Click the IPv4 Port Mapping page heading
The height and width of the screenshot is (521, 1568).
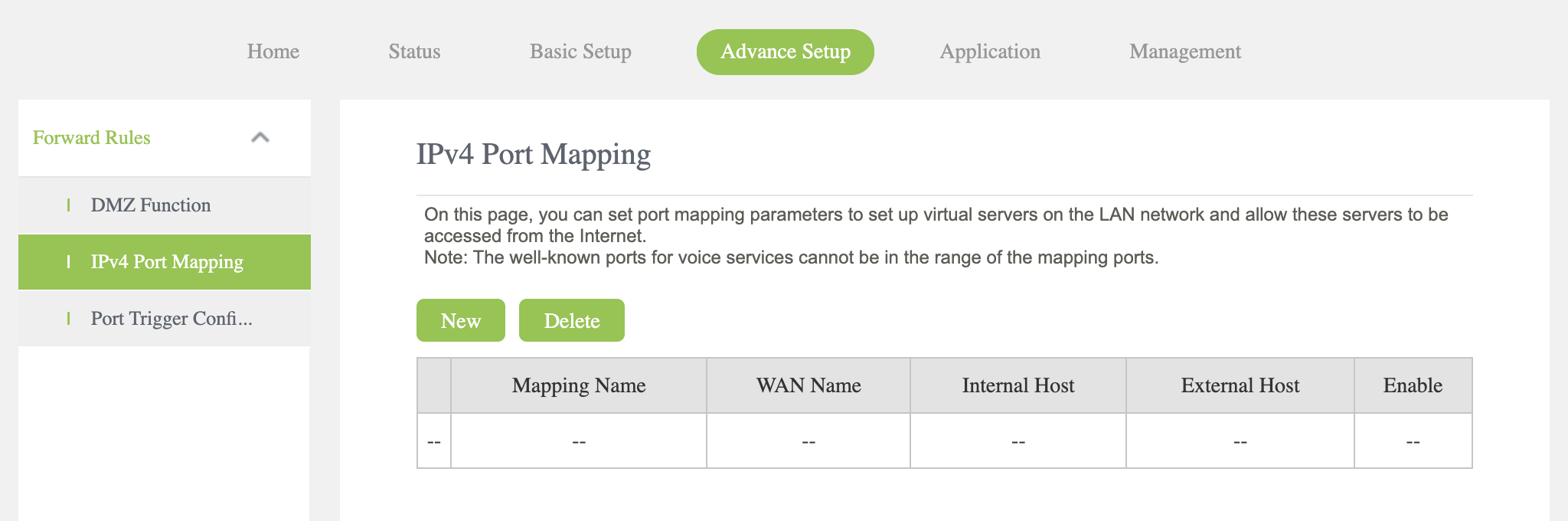(534, 154)
